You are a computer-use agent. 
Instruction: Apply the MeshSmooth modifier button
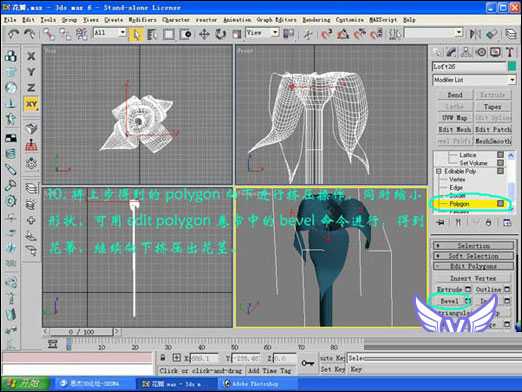pos(493,141)
